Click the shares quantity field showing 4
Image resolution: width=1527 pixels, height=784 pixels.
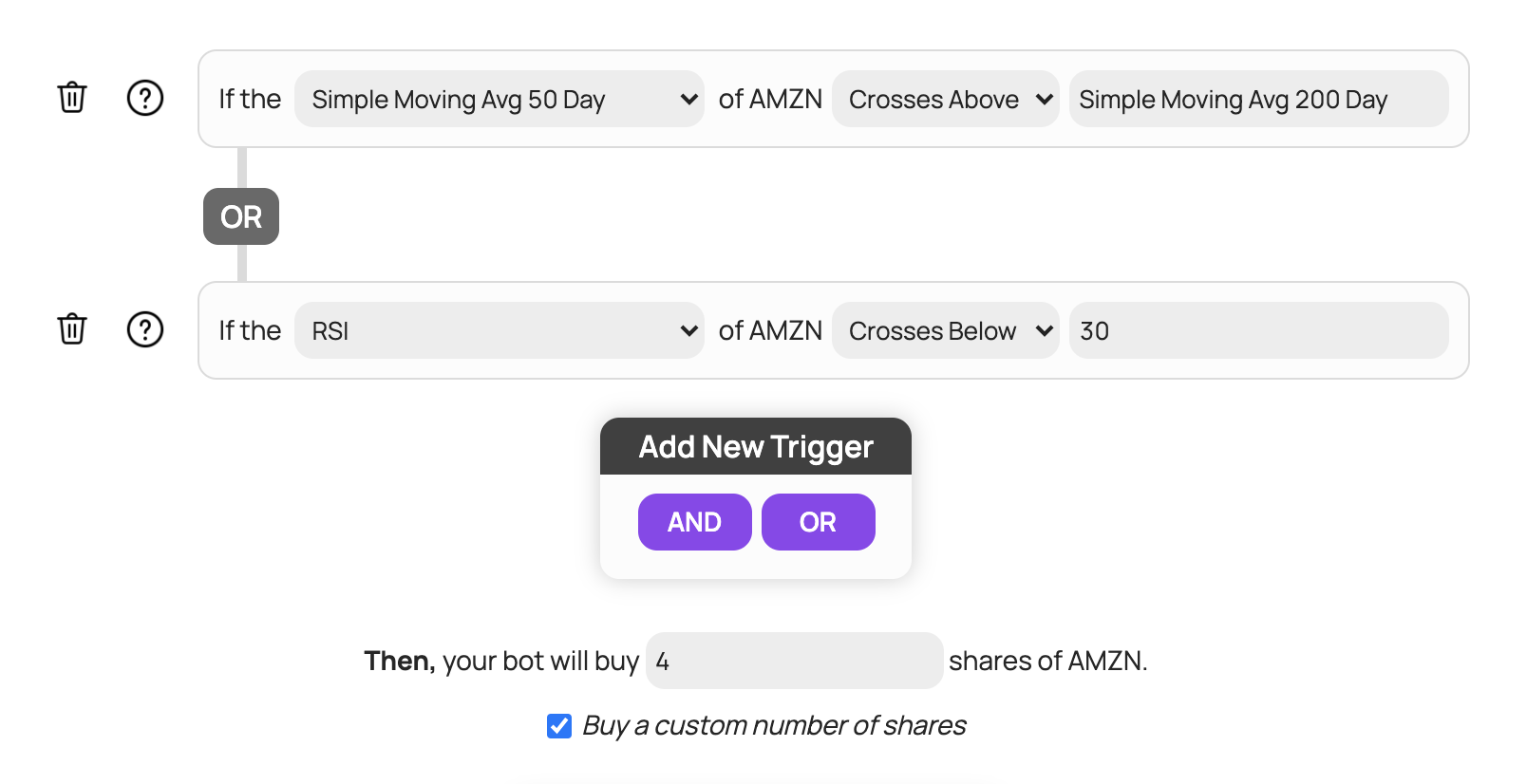[795, 661]
